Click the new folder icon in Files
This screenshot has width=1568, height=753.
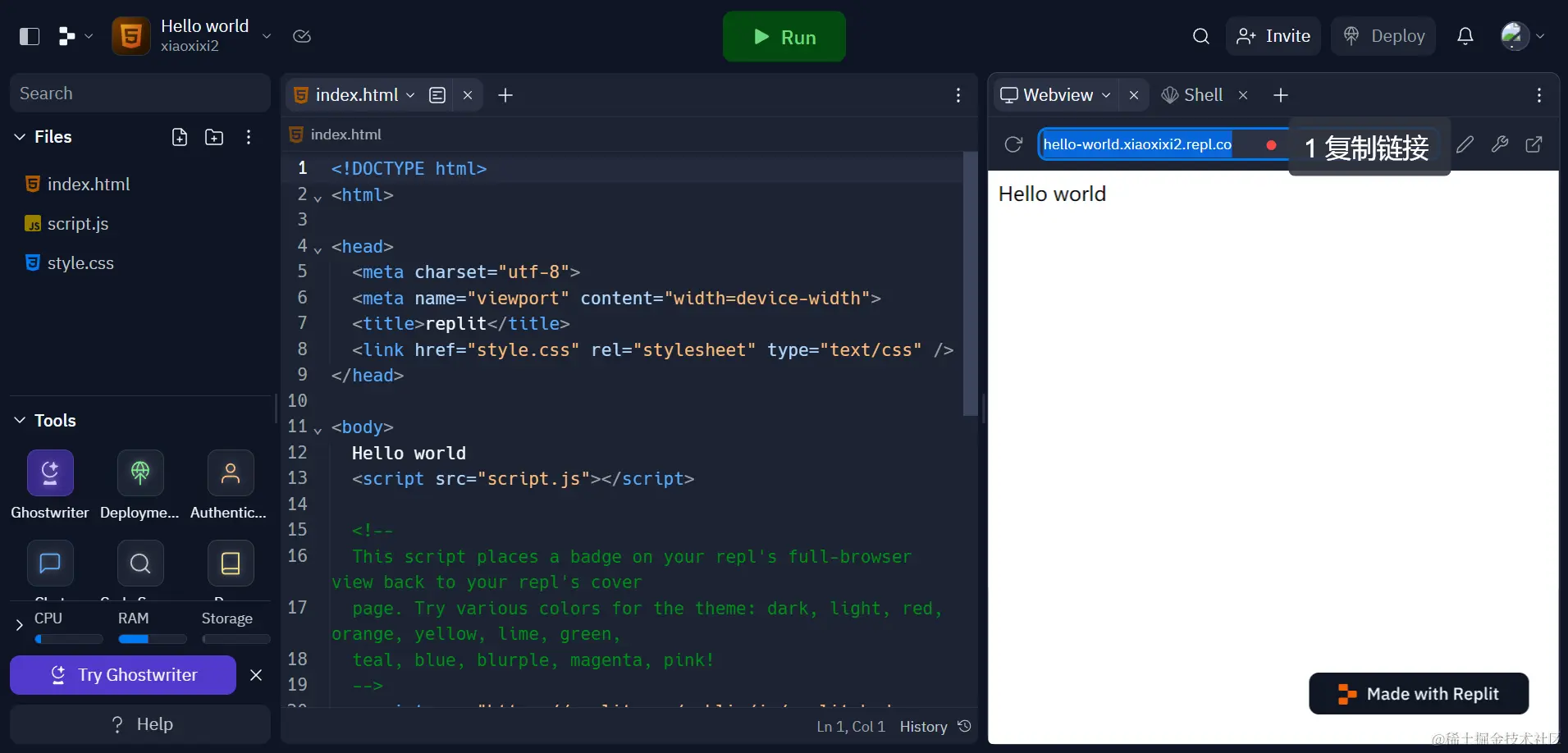(x=214, y=137)
